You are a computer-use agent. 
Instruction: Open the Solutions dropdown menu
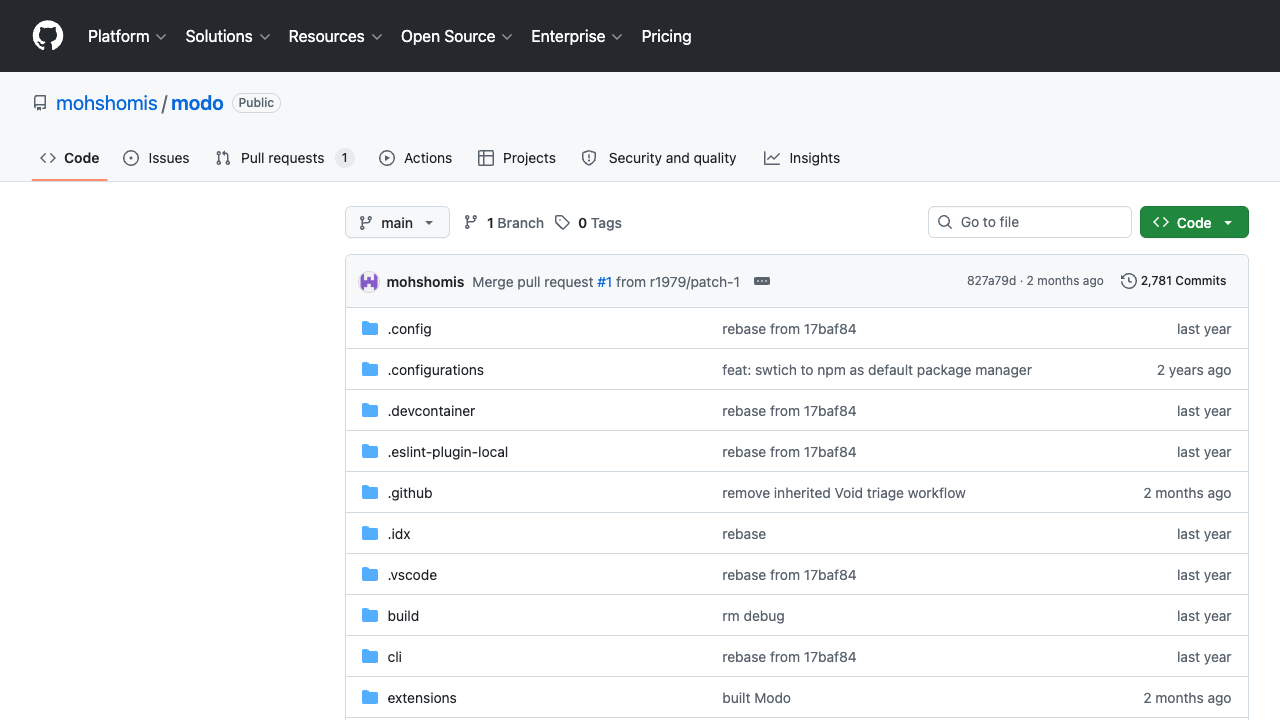point(228,36)
